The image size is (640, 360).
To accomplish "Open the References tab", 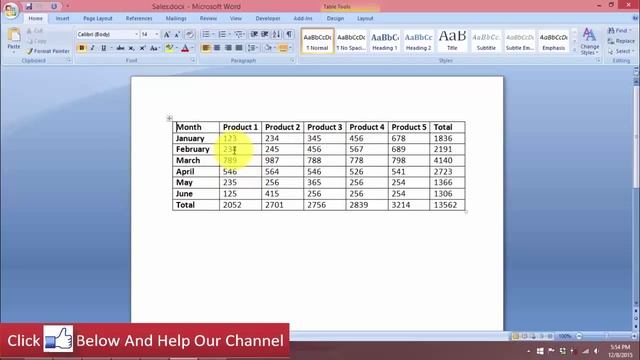I will (139, 18).
